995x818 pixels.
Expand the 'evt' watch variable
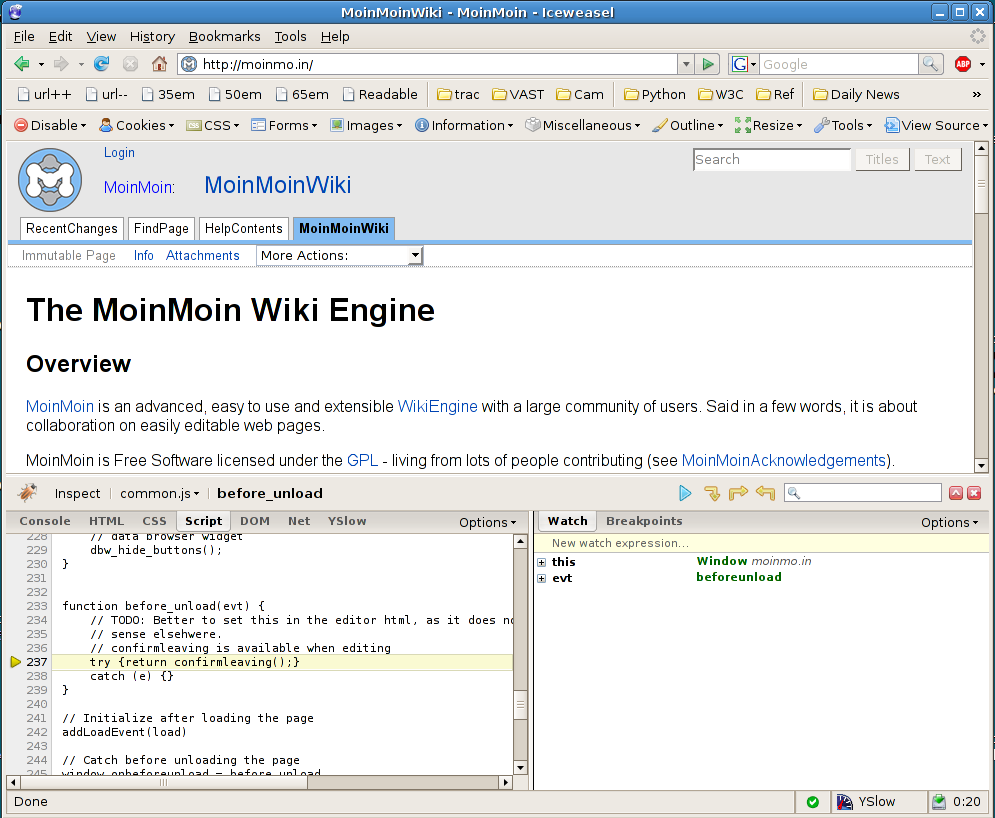click(542, 578)
